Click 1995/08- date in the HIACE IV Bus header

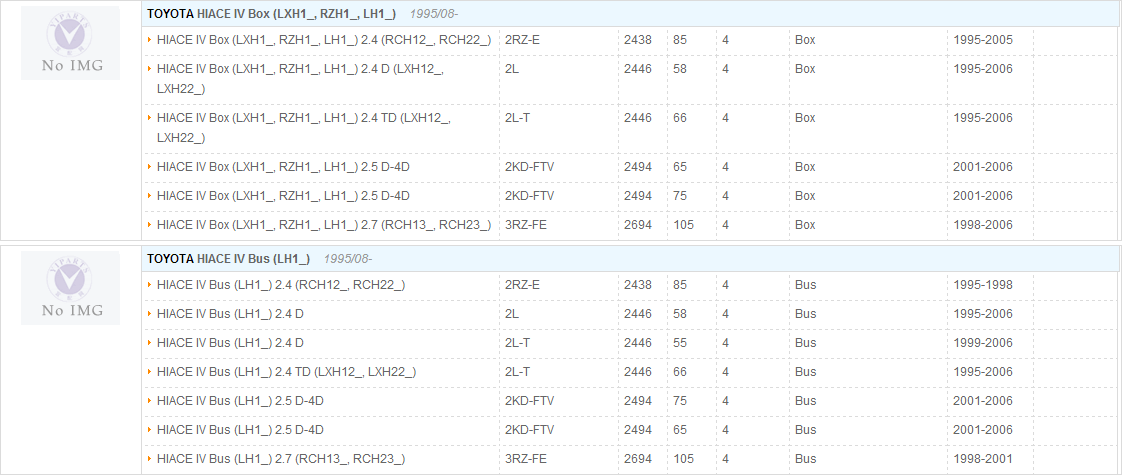[348, 258]
